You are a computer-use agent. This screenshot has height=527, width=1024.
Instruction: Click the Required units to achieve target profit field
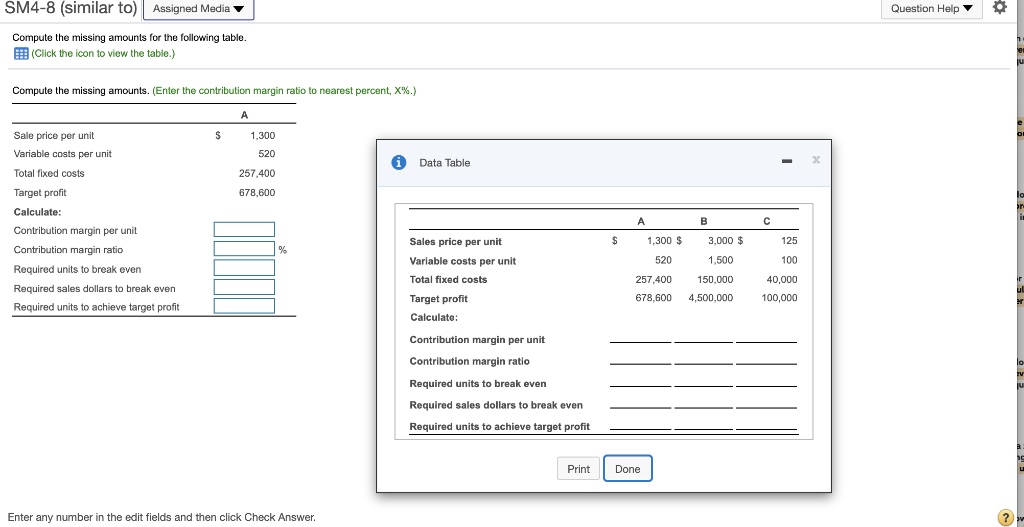[x=244, y=306]
